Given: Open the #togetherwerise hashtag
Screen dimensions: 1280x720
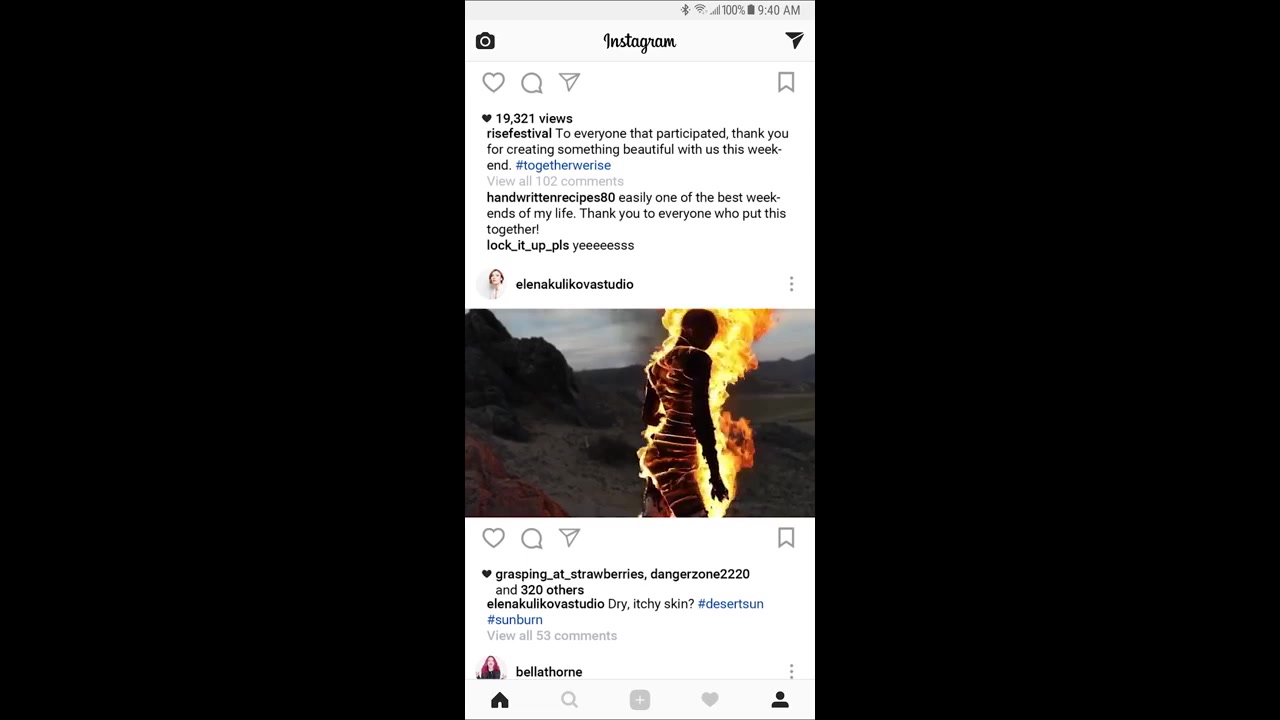Looking at the screenshot, I should coord(563,165).
